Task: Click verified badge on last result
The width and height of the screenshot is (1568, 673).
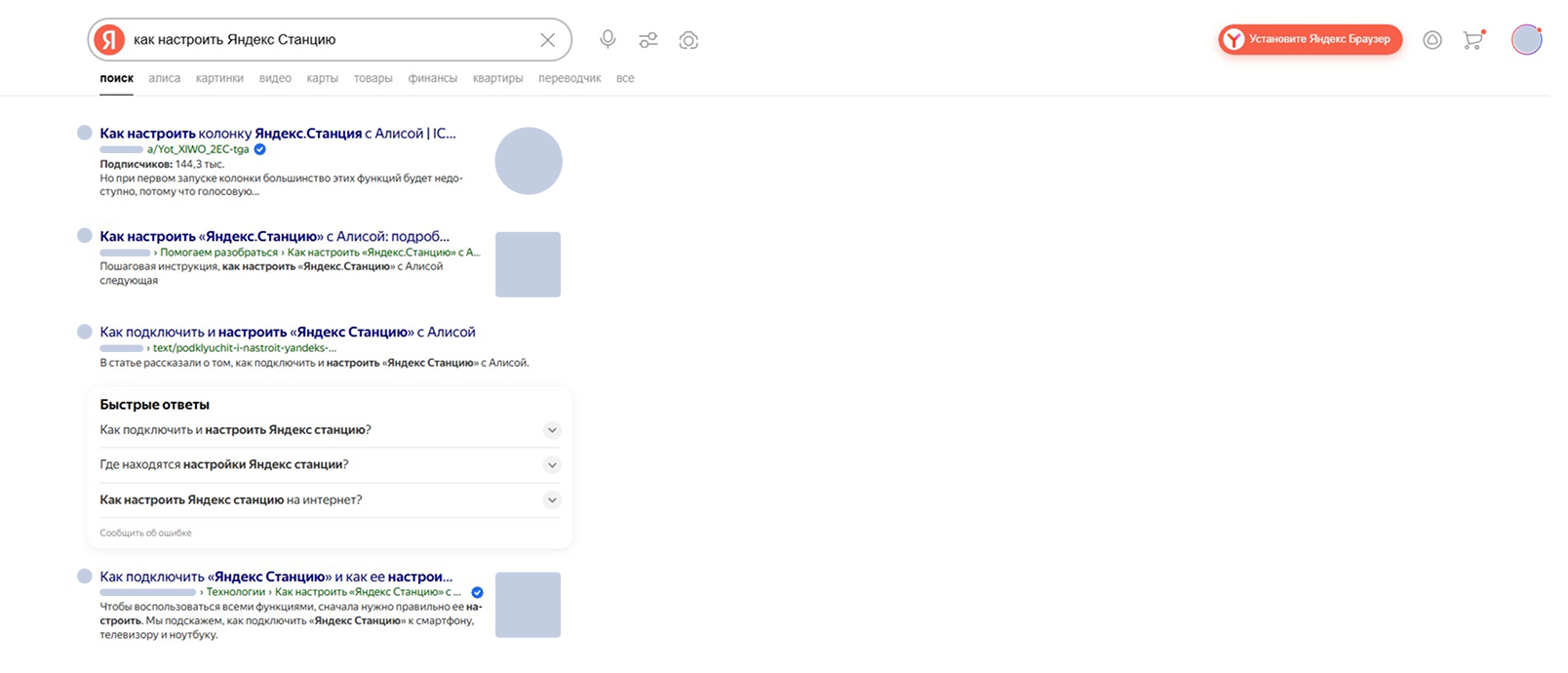Action: [x=477, y=592]
